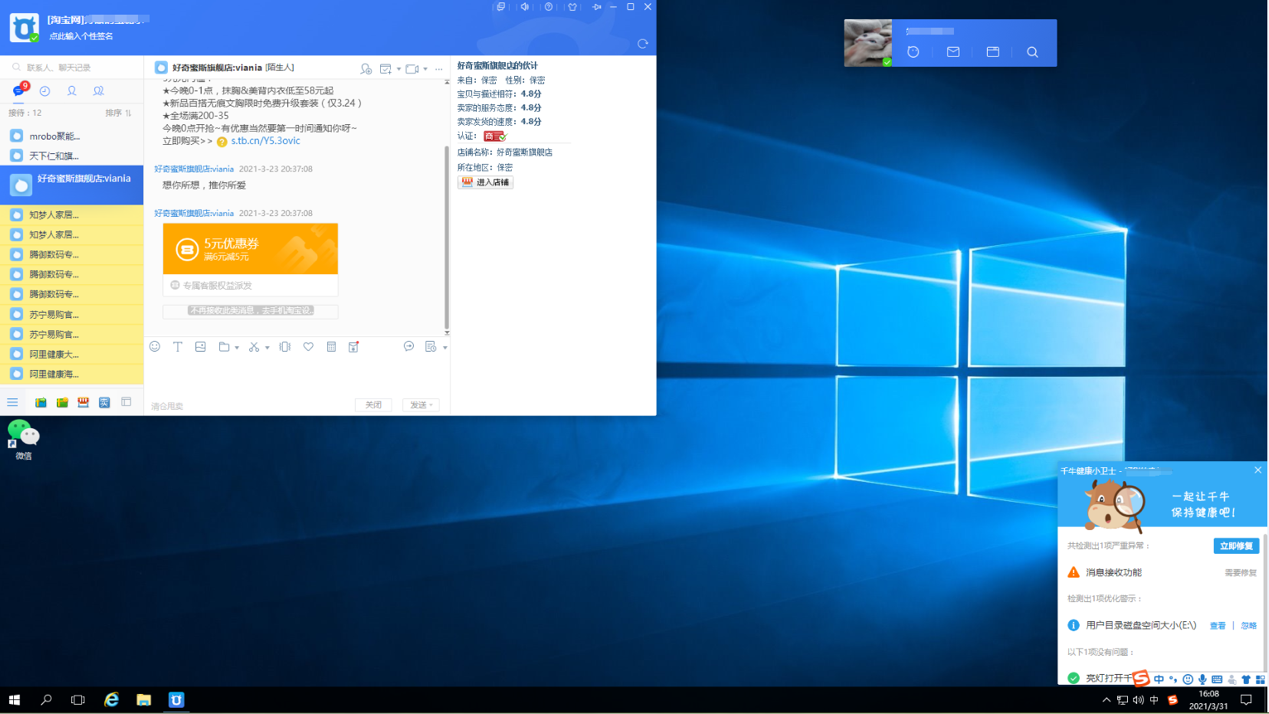Open the 5元优惠券 coupon card
This screenshot has width=1269, height=714.
[250, 249]
